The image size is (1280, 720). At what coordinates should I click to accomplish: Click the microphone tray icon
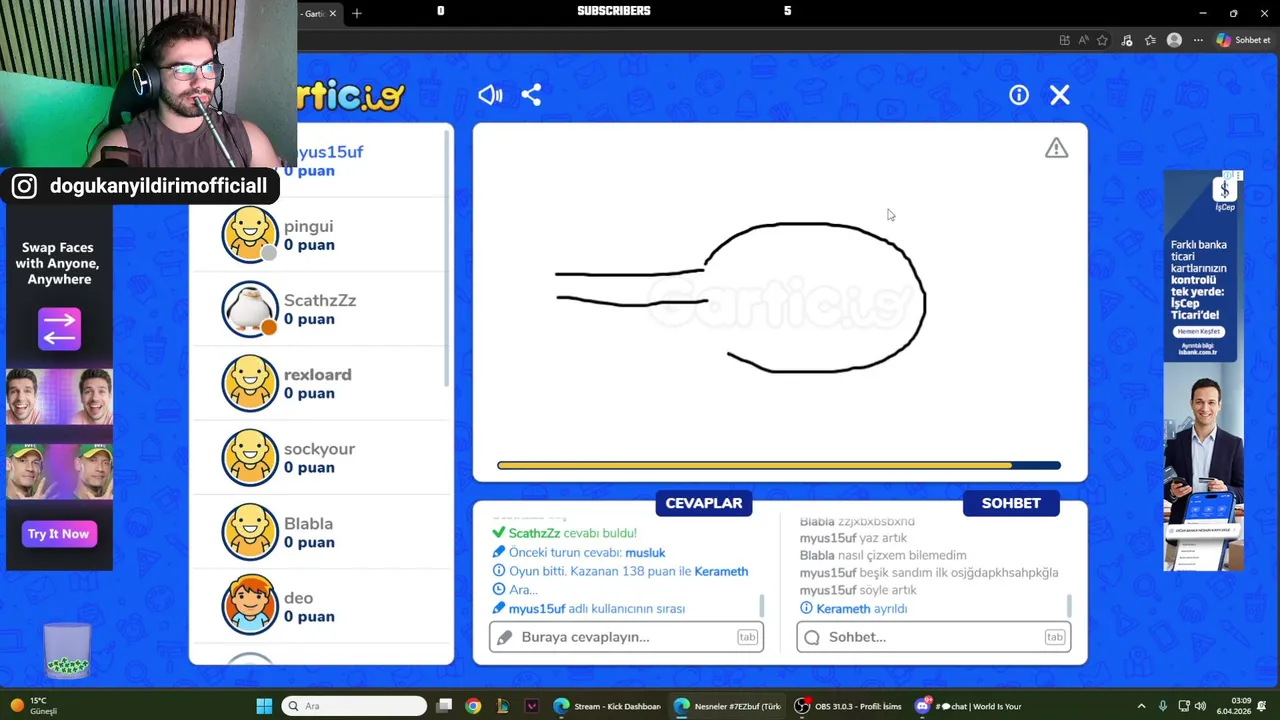(1162, 706)
